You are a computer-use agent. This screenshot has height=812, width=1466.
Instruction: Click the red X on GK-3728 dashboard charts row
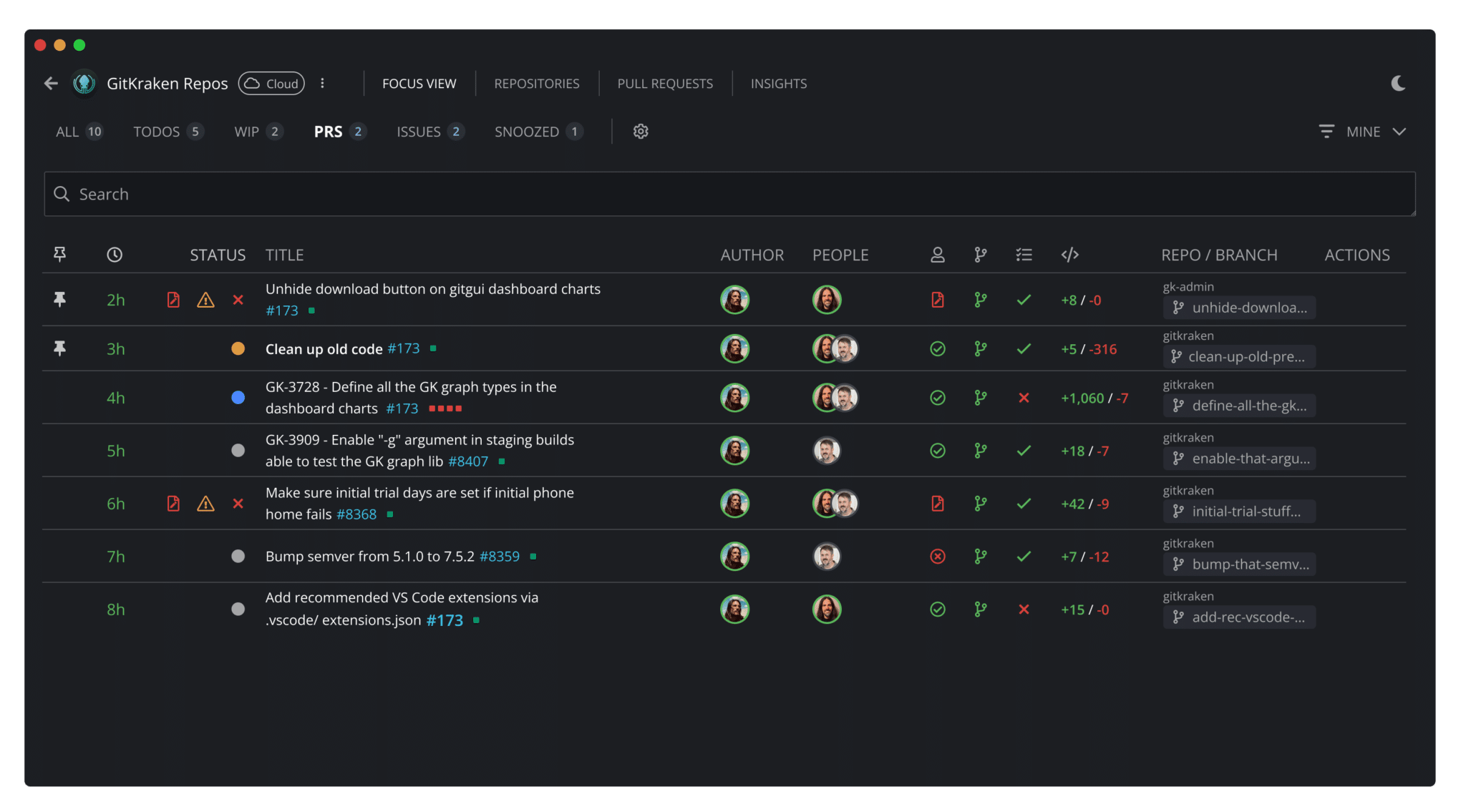coord(1024,398)
